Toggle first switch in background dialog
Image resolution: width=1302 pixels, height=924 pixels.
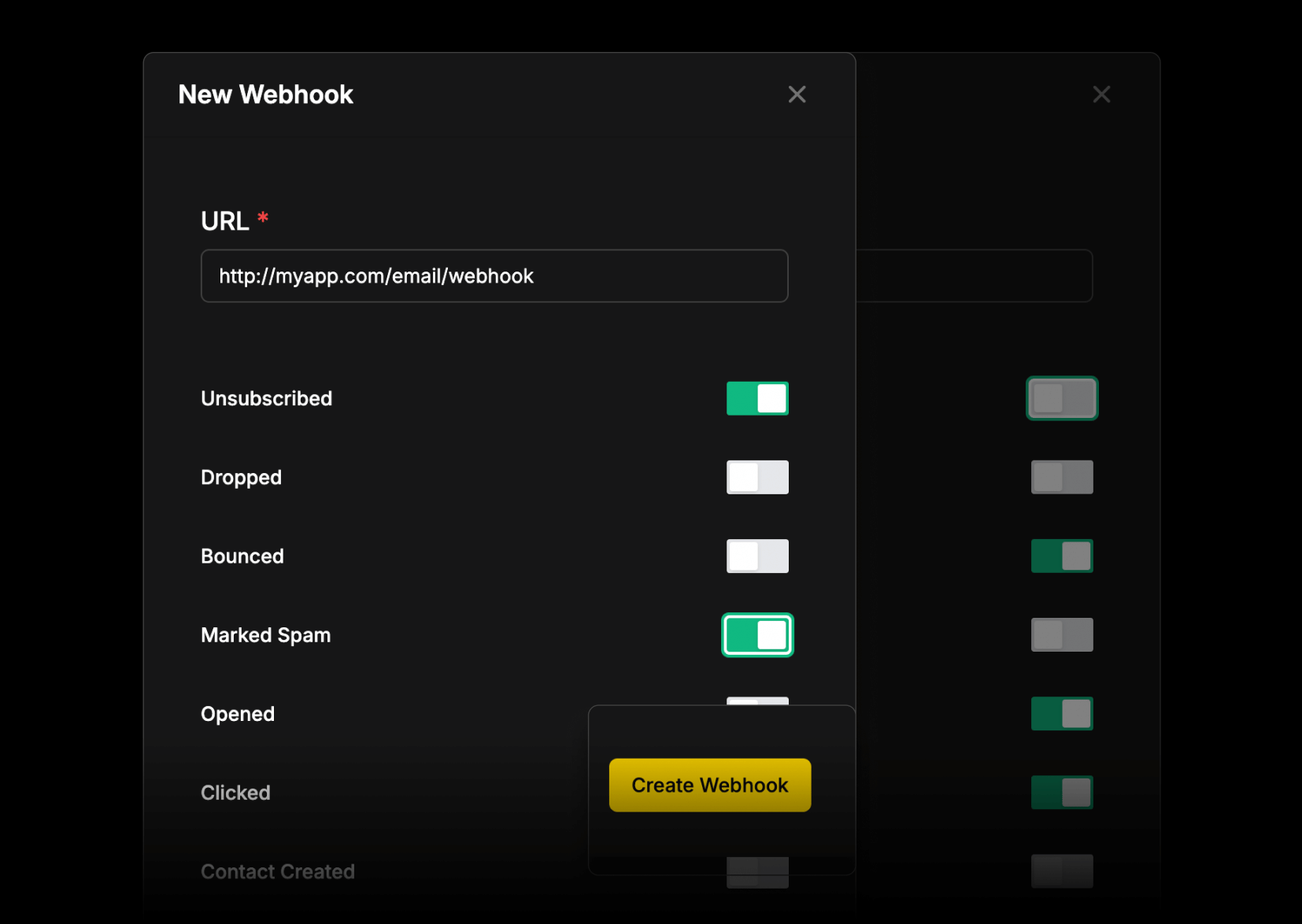tap(1062, 398)
